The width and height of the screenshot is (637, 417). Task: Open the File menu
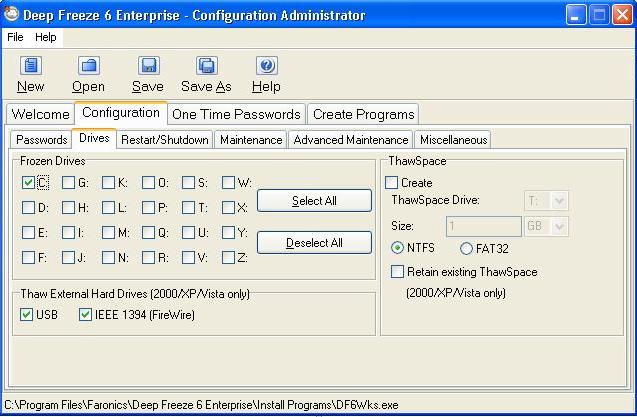15,37
